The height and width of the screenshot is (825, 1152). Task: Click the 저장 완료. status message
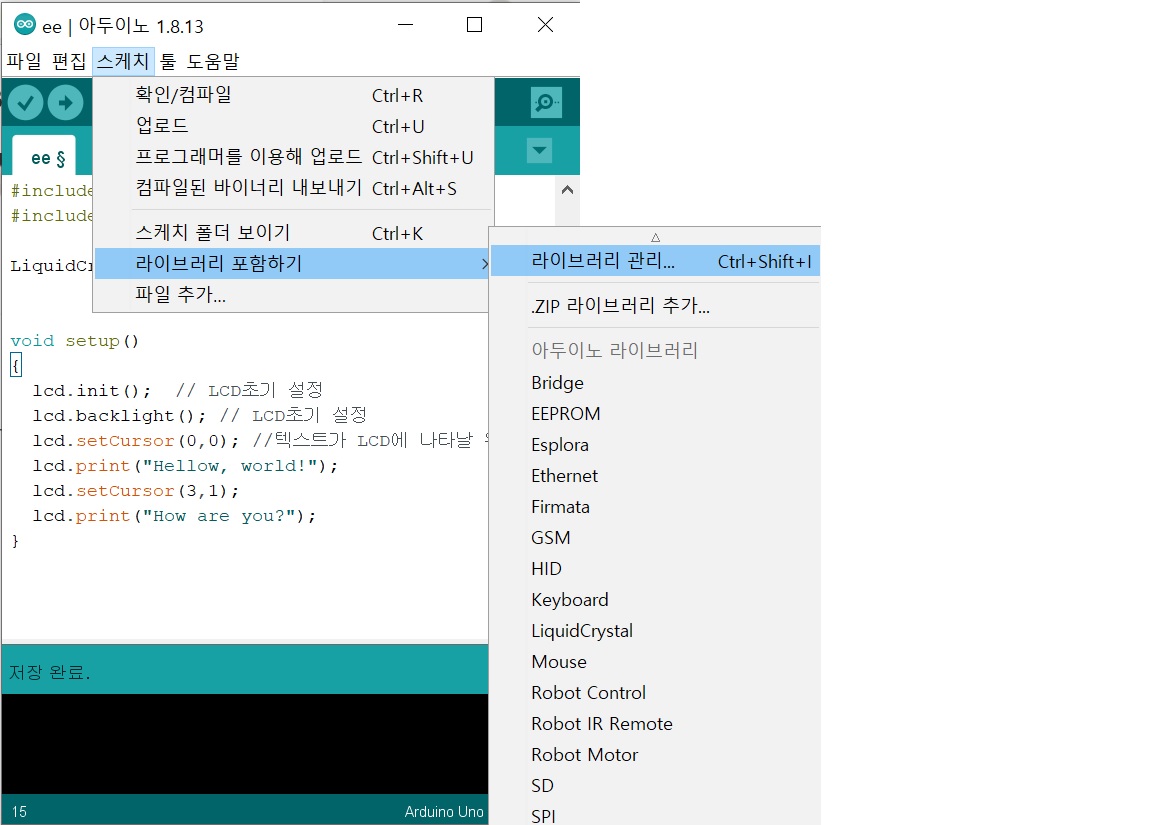click(x=49, y=672)
